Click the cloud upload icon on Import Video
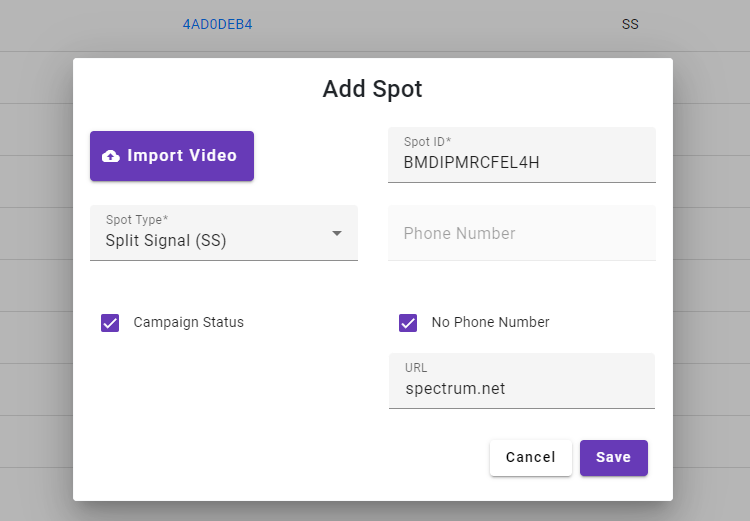This screenshot has width=750, height=521. point(110,156)
